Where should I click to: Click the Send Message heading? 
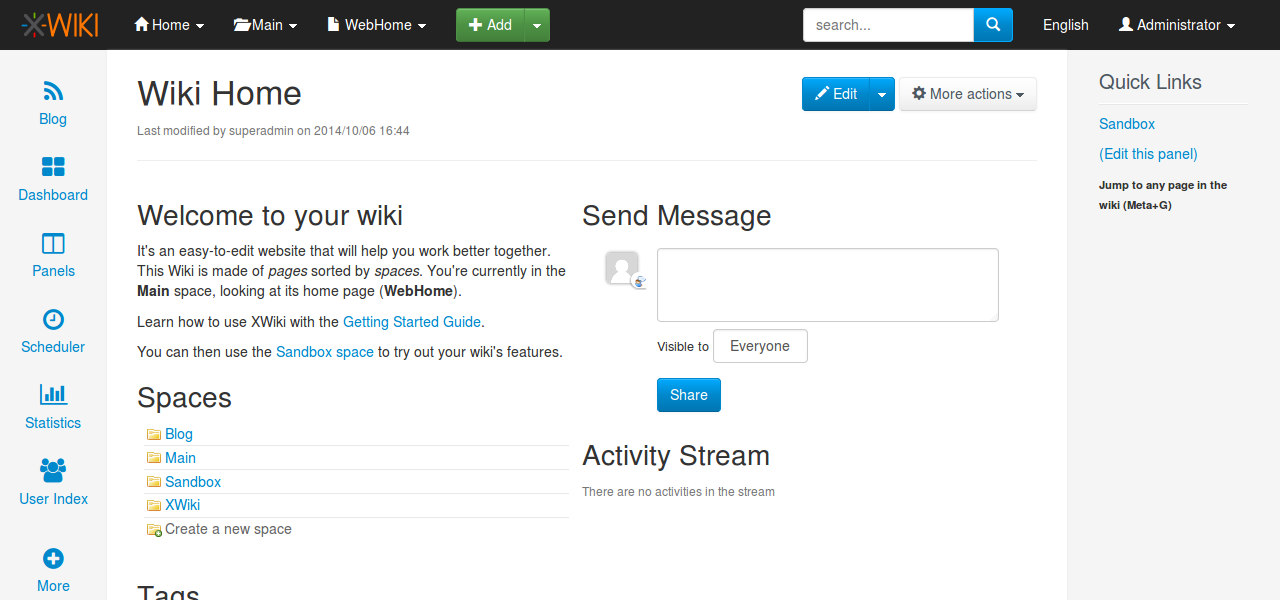677,216
